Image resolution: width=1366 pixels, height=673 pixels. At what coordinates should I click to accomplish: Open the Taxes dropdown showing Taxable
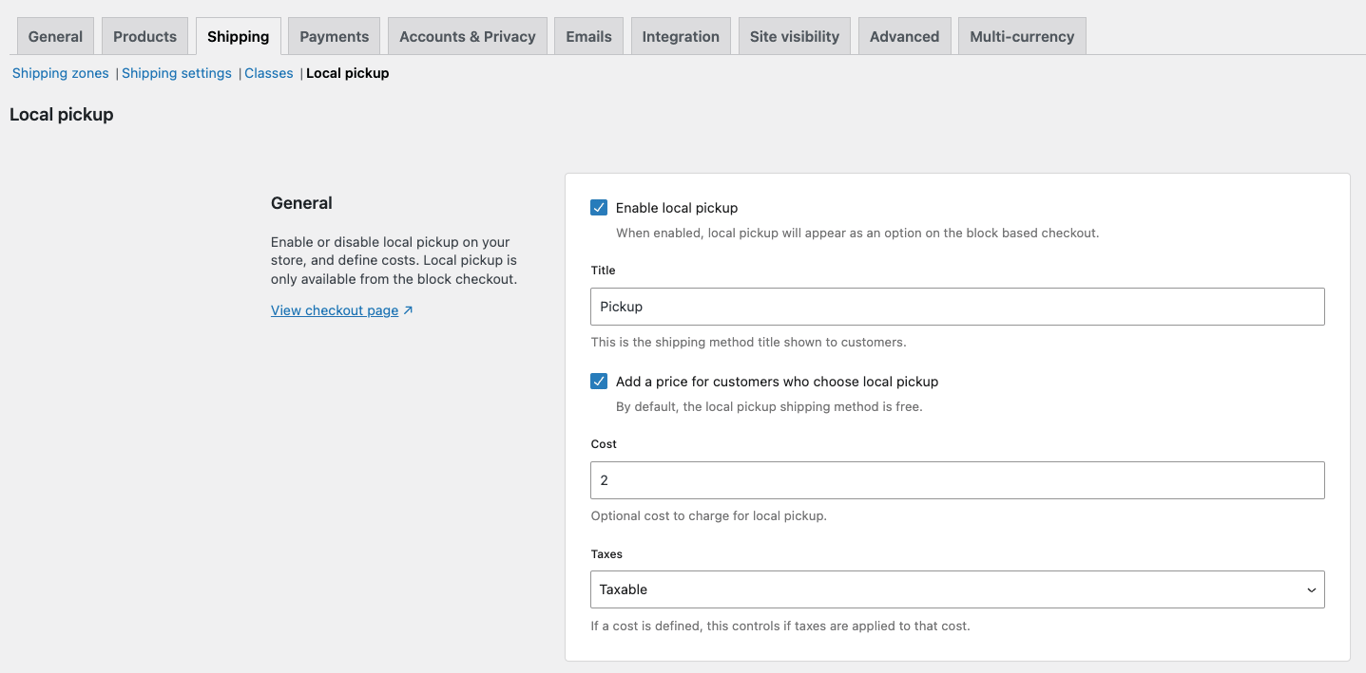(x=957, y=589)
